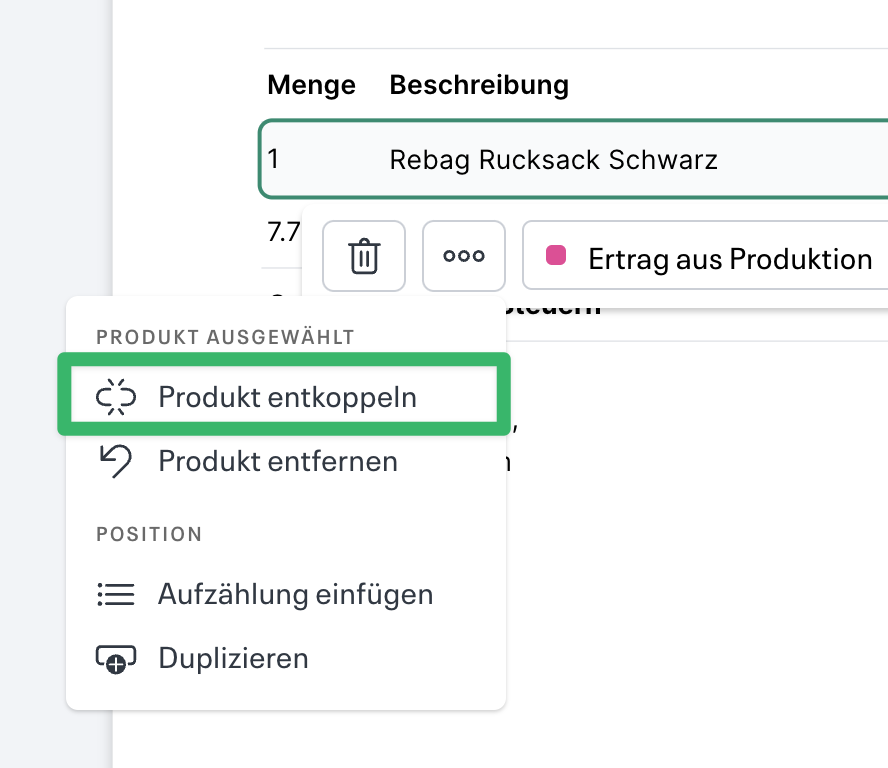Image resolution: width=888 pixels, height=768 pixels.
Task: Click the Menge column header
Action: [x=311, y=85]
